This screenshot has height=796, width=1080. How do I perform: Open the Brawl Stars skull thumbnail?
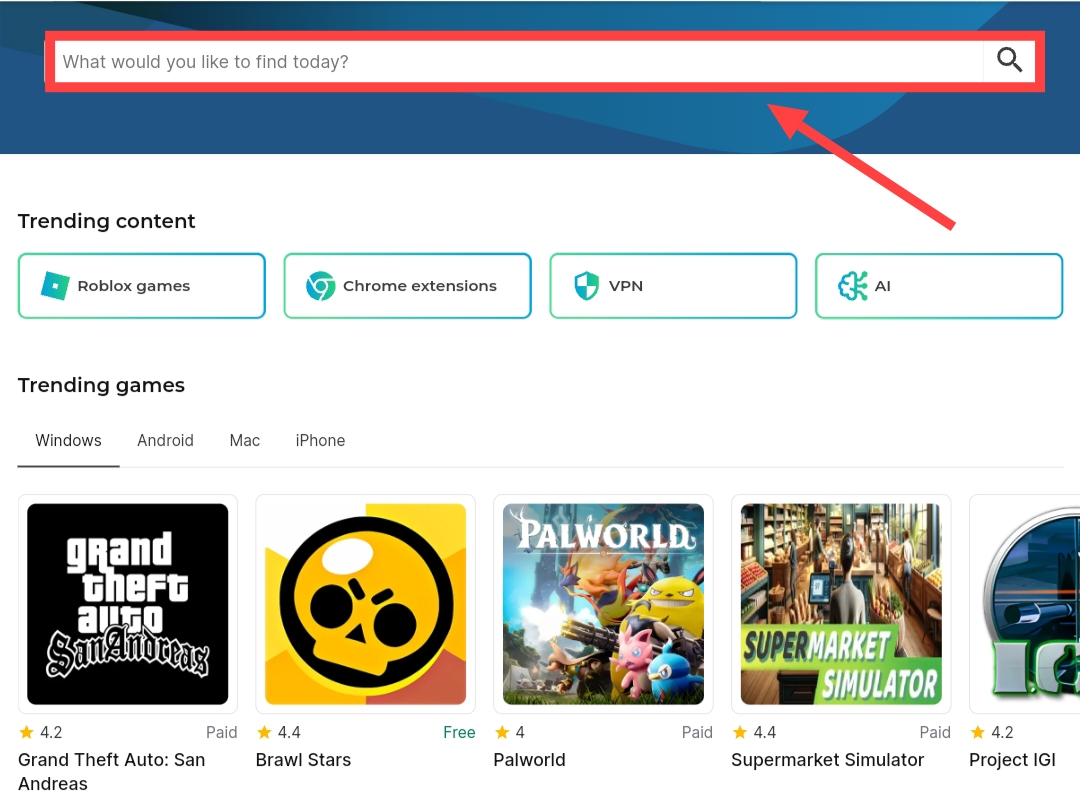[366, 604]
